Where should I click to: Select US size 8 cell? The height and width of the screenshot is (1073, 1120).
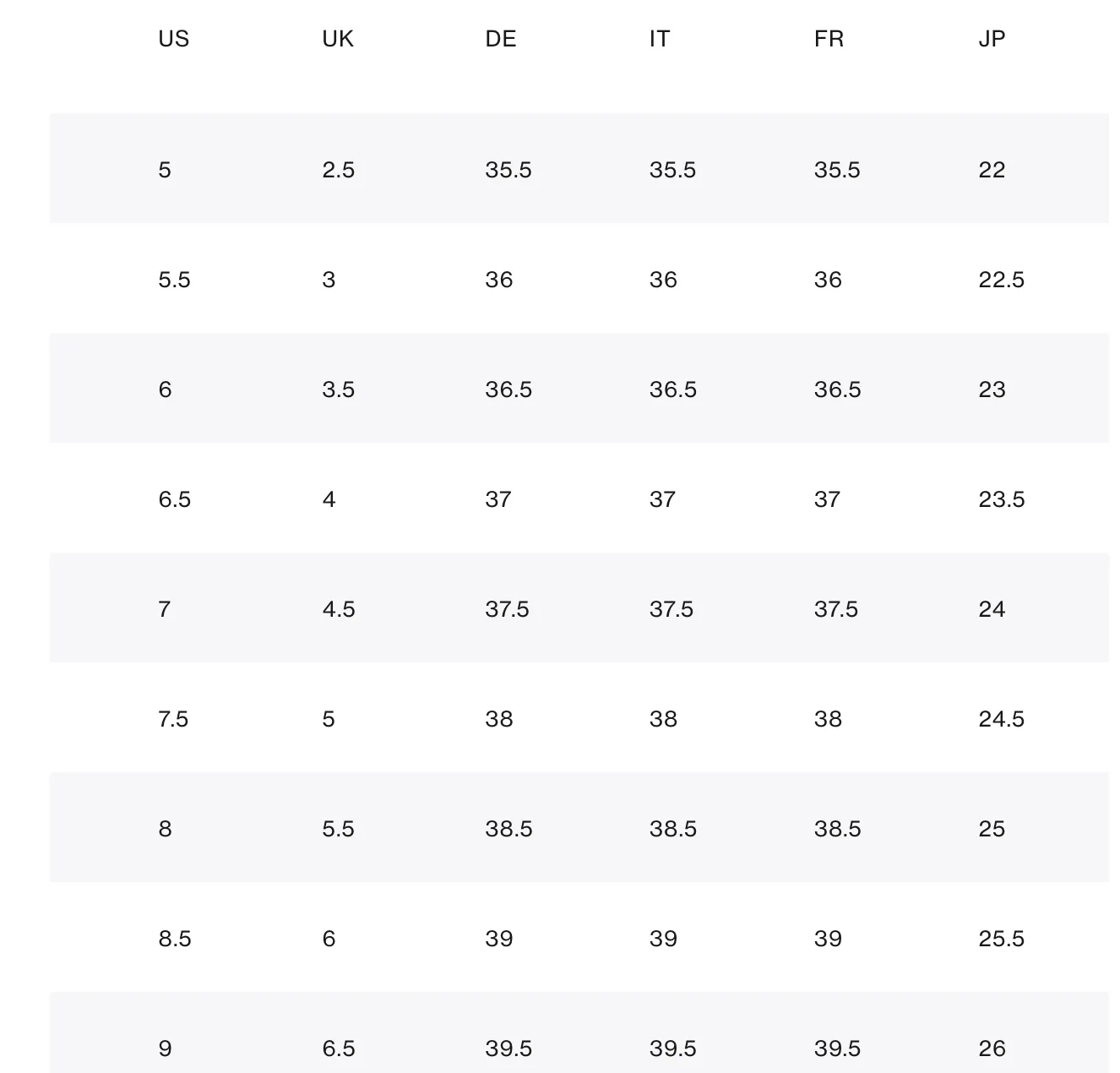[x=165, y=829]
